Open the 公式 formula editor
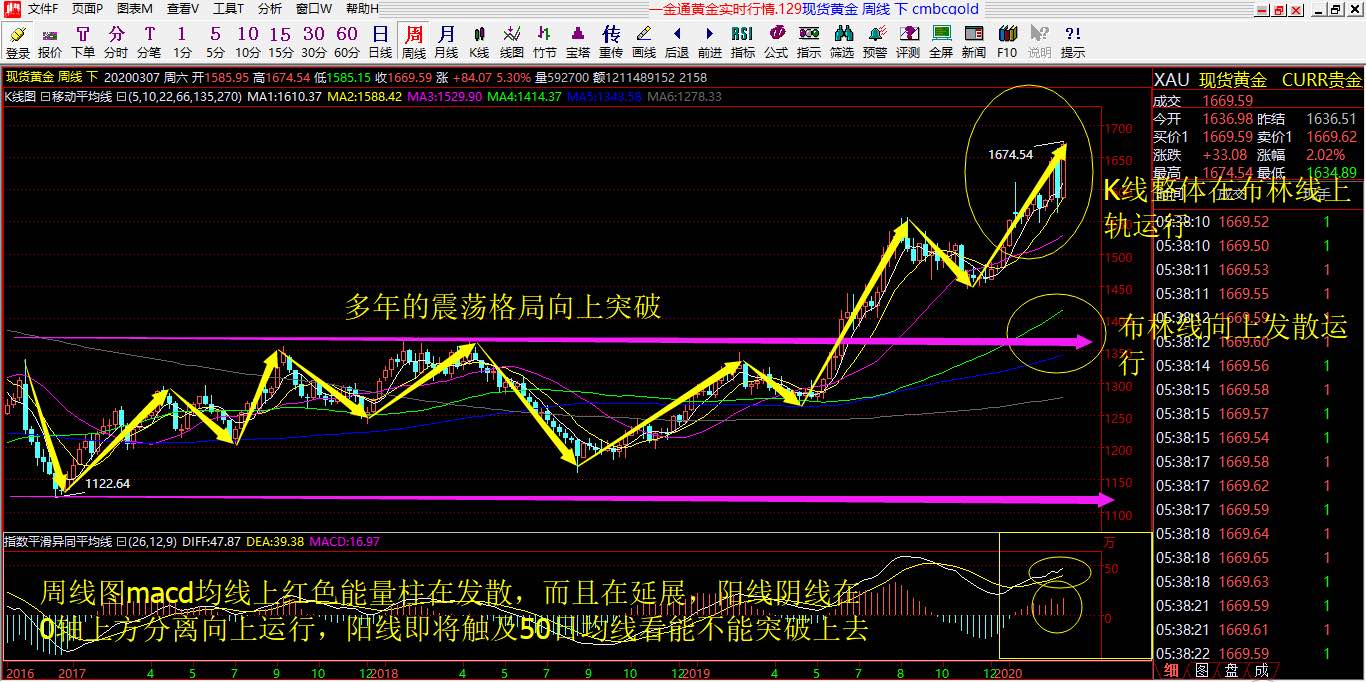The height and width of the screenshot is (682, 1366). [x=776, y=42]
